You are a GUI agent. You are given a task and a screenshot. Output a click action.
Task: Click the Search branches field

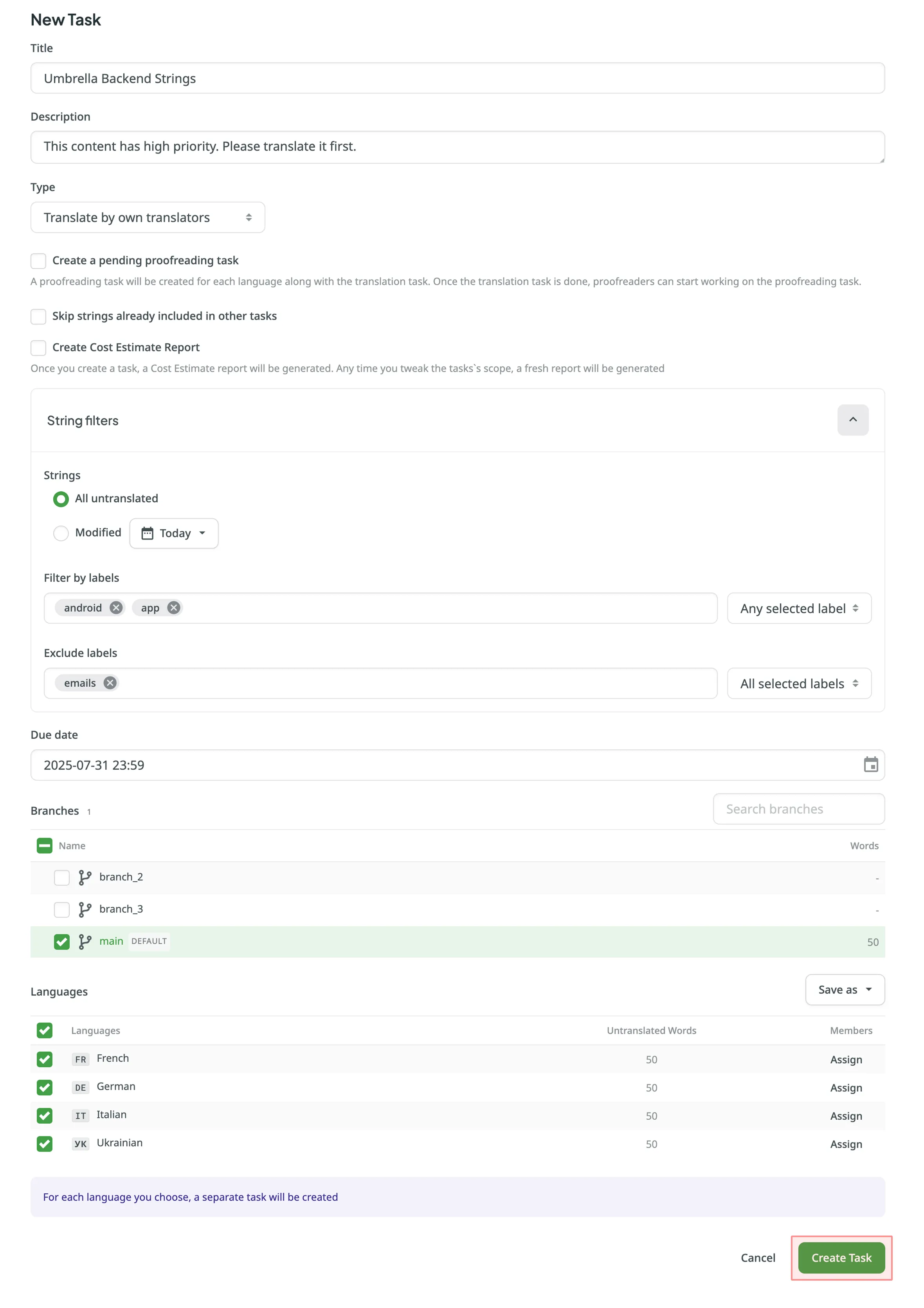(798, 808)
